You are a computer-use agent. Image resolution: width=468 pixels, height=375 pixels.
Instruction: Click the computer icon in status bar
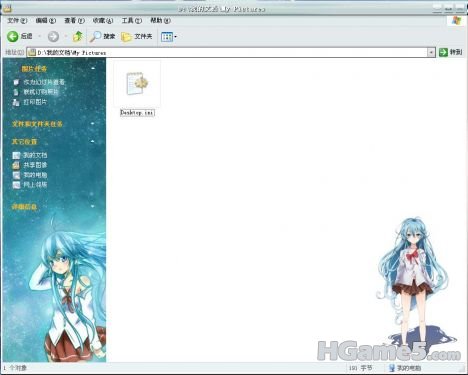click(392, 368)
